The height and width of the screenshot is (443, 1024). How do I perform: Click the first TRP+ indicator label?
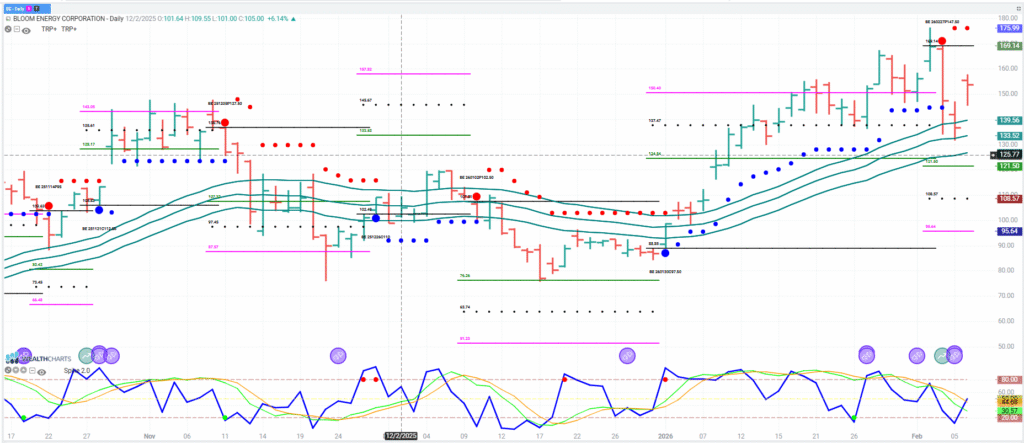coord(47,30)
